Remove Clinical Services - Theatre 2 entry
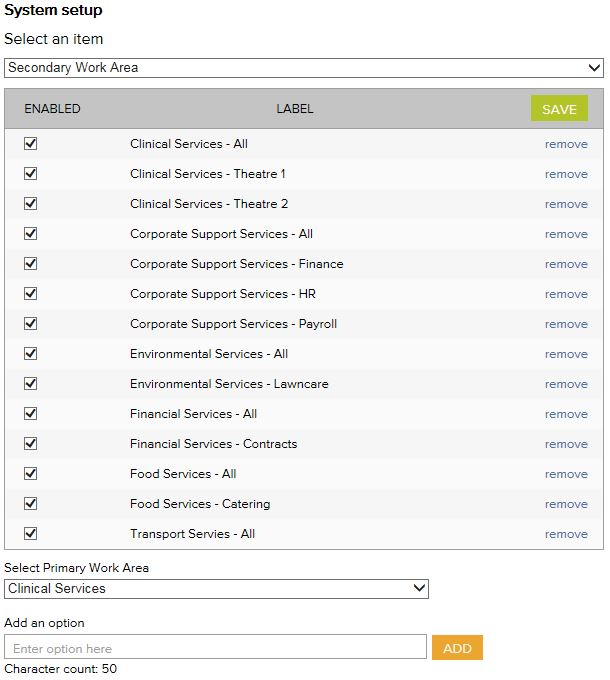 tap(566, 204)
